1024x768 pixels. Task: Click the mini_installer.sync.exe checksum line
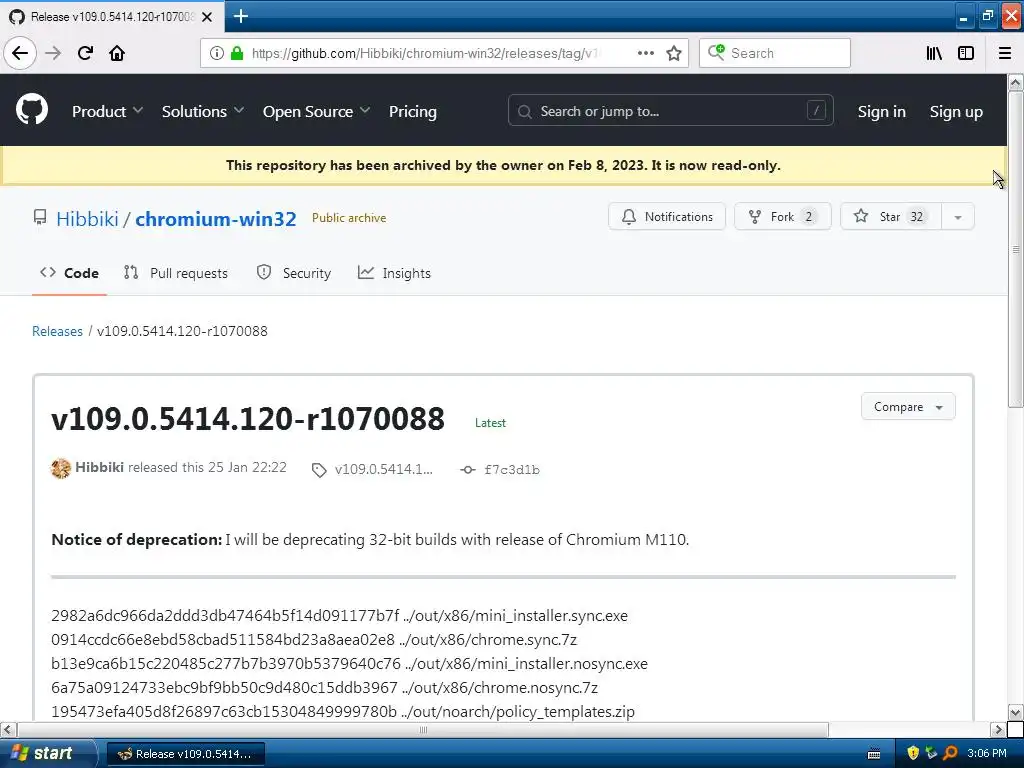tap(340, 616)
